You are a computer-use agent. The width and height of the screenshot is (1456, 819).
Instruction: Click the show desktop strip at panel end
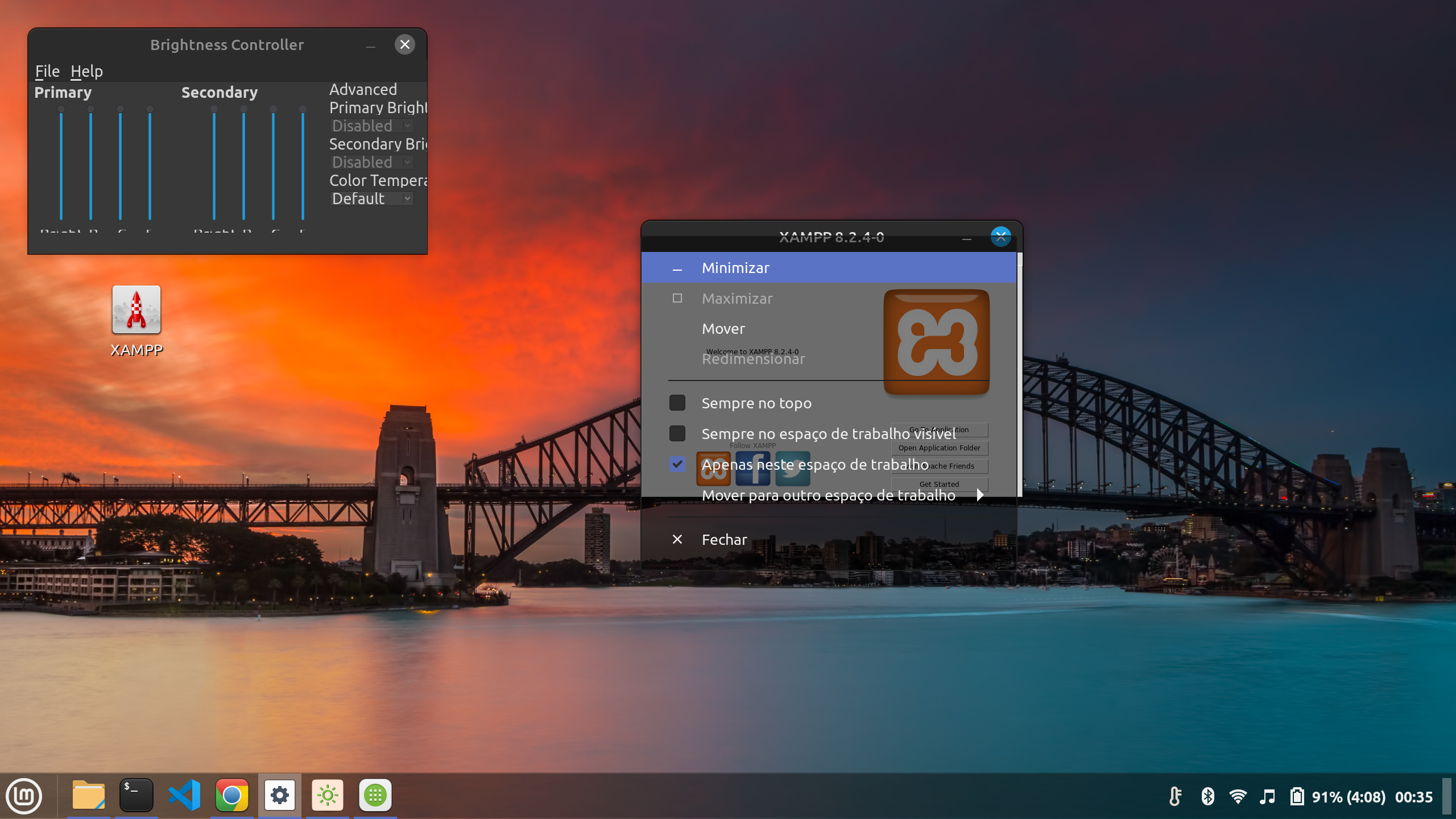point(1447,796)
